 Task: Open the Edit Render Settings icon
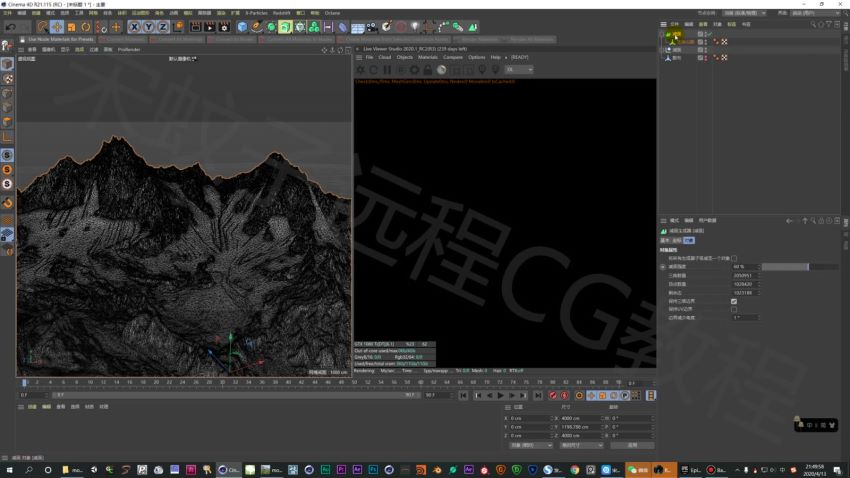(x=224, y=27)
